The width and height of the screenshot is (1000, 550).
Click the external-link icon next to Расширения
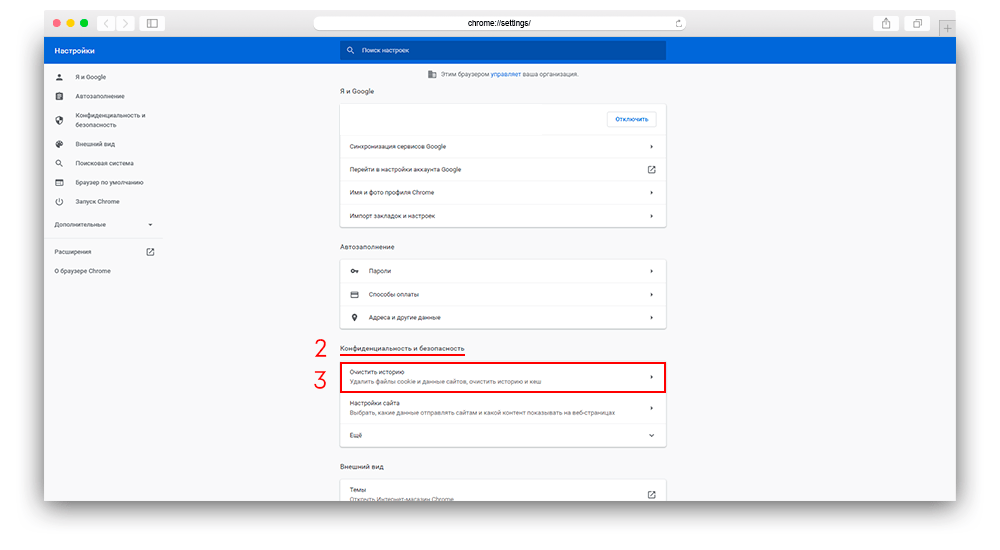tap(151, 252)
